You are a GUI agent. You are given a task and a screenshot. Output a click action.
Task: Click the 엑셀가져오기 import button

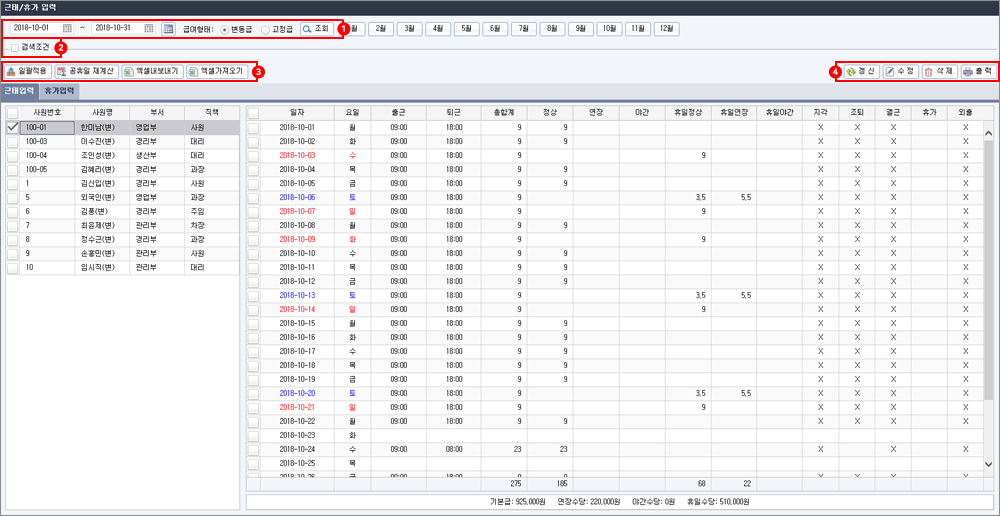click(217, 71)
